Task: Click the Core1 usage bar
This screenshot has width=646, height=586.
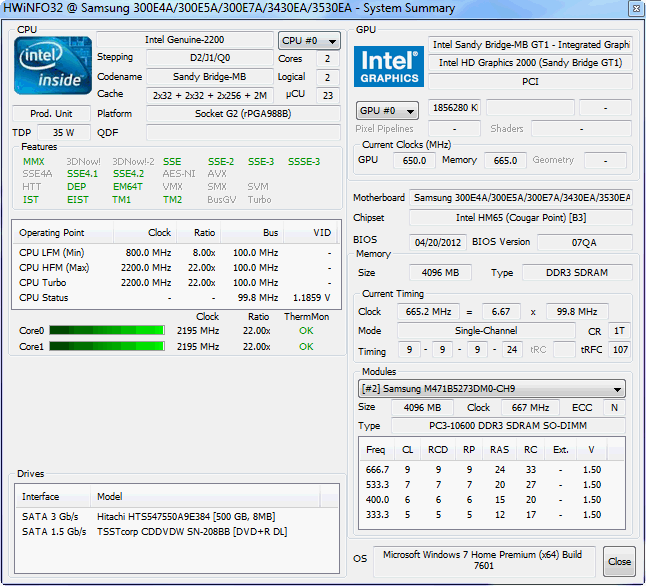Action: 107,346
